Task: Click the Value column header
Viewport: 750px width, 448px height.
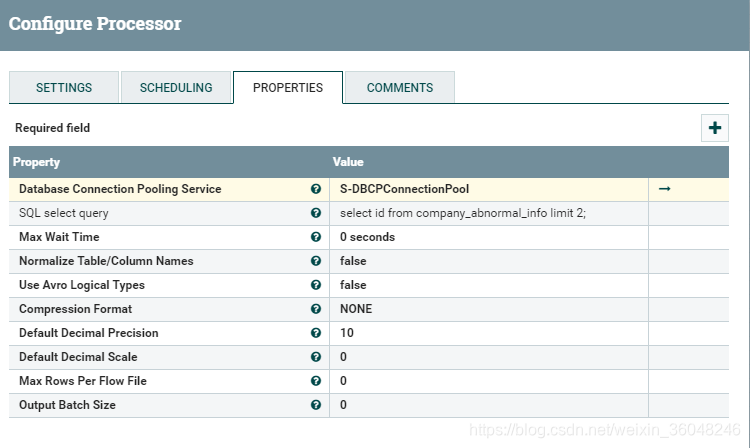Action: coord(348,162)
